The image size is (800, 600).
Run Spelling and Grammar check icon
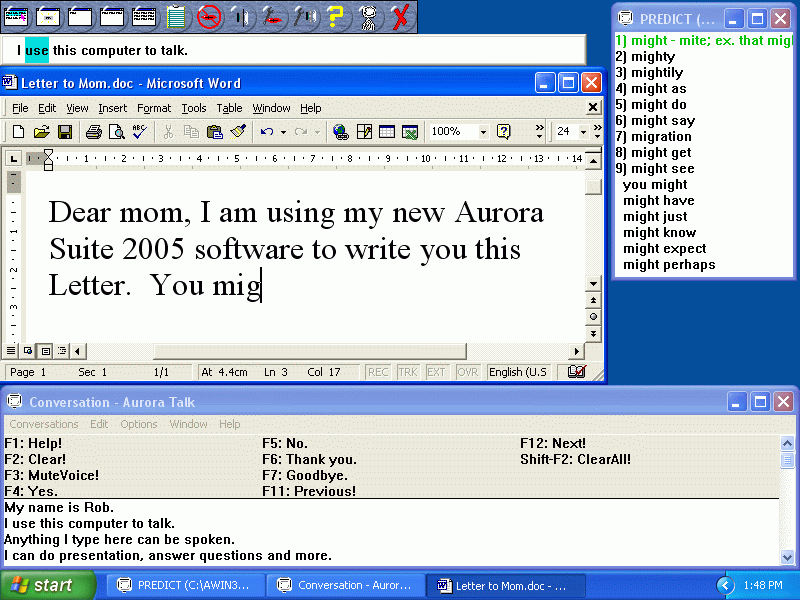[x=139, y=132]
